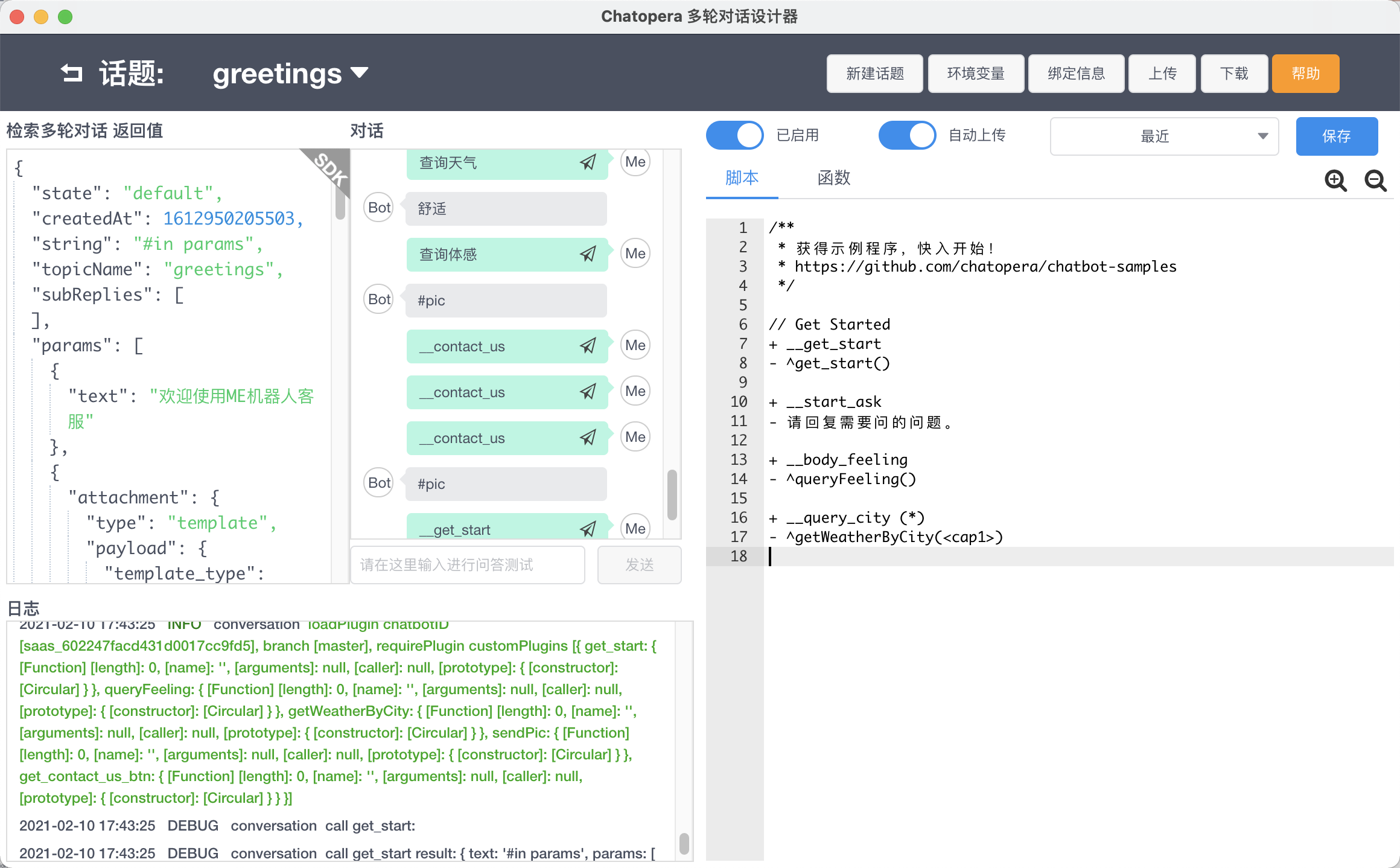Toggle the 已启用 switch
The height and width of the screenshot is (868, 1400).
(x=734, y=135)
